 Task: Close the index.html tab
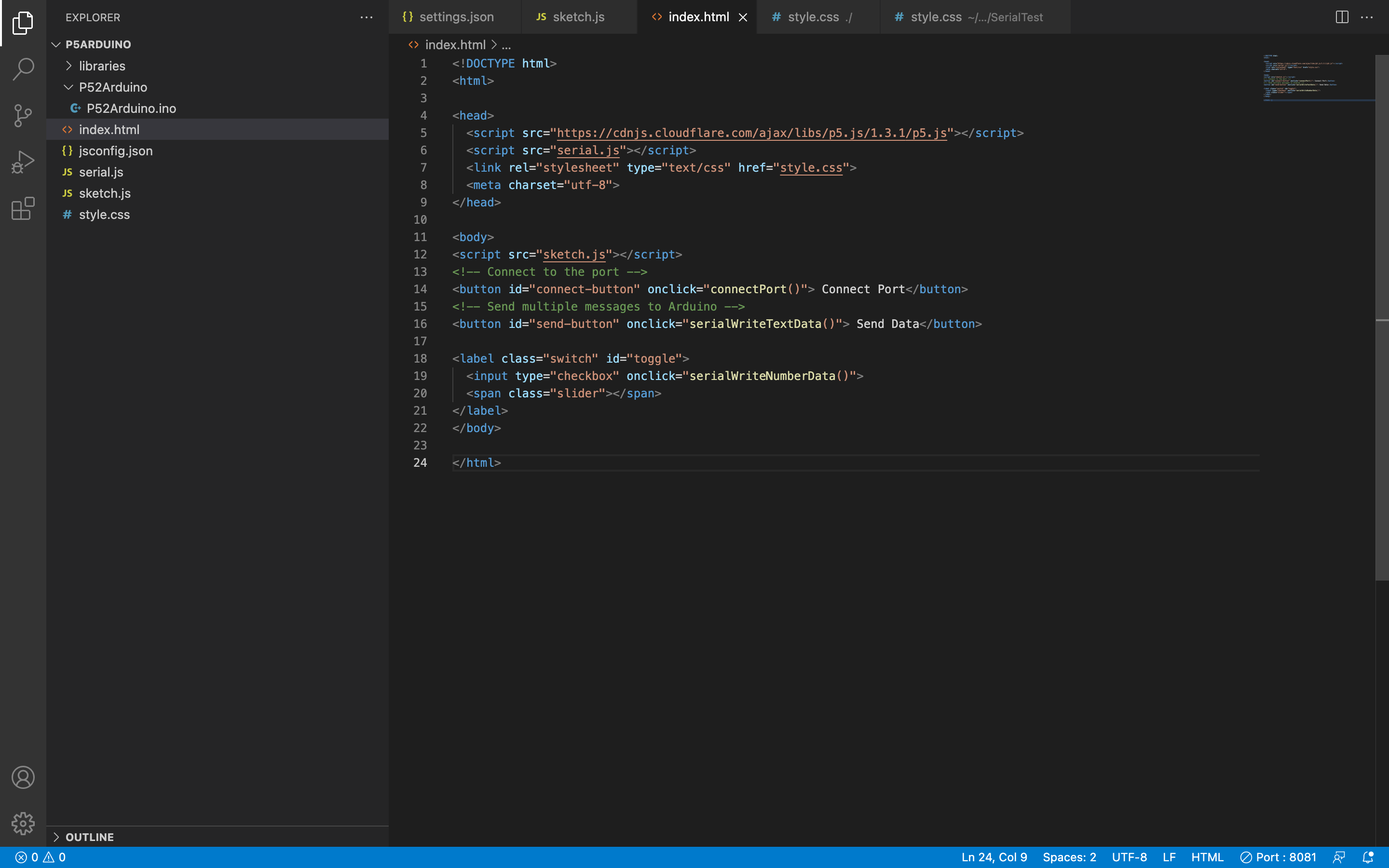click(x=743, y=17)
